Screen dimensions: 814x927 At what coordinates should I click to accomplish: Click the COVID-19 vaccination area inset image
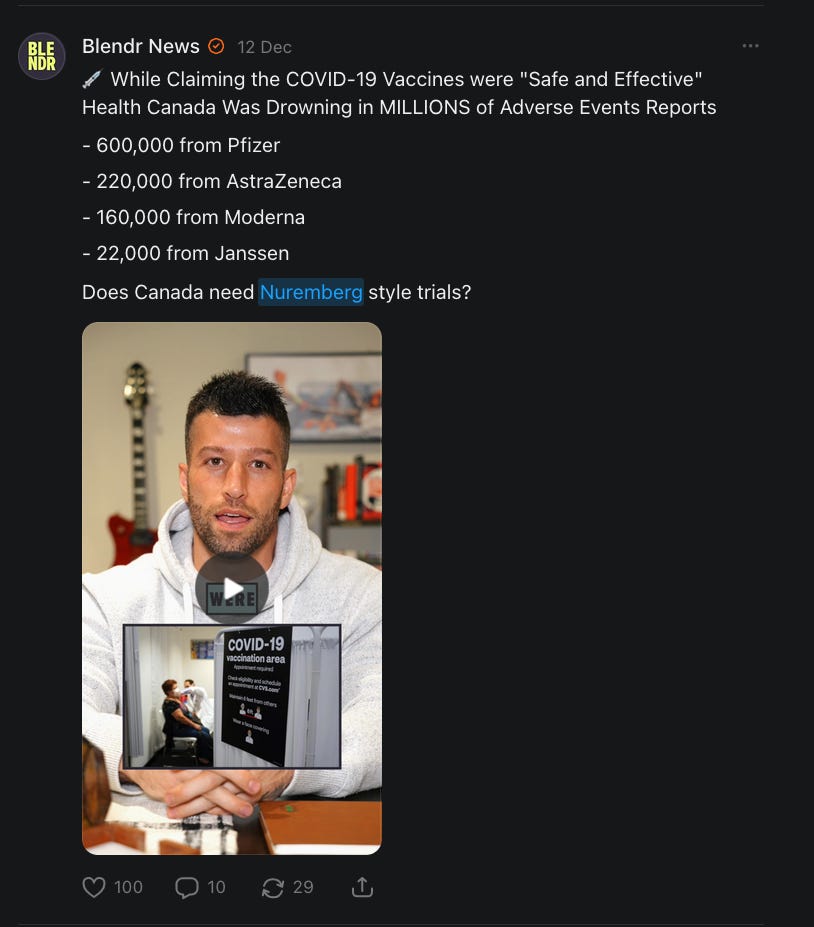[232, 696]
